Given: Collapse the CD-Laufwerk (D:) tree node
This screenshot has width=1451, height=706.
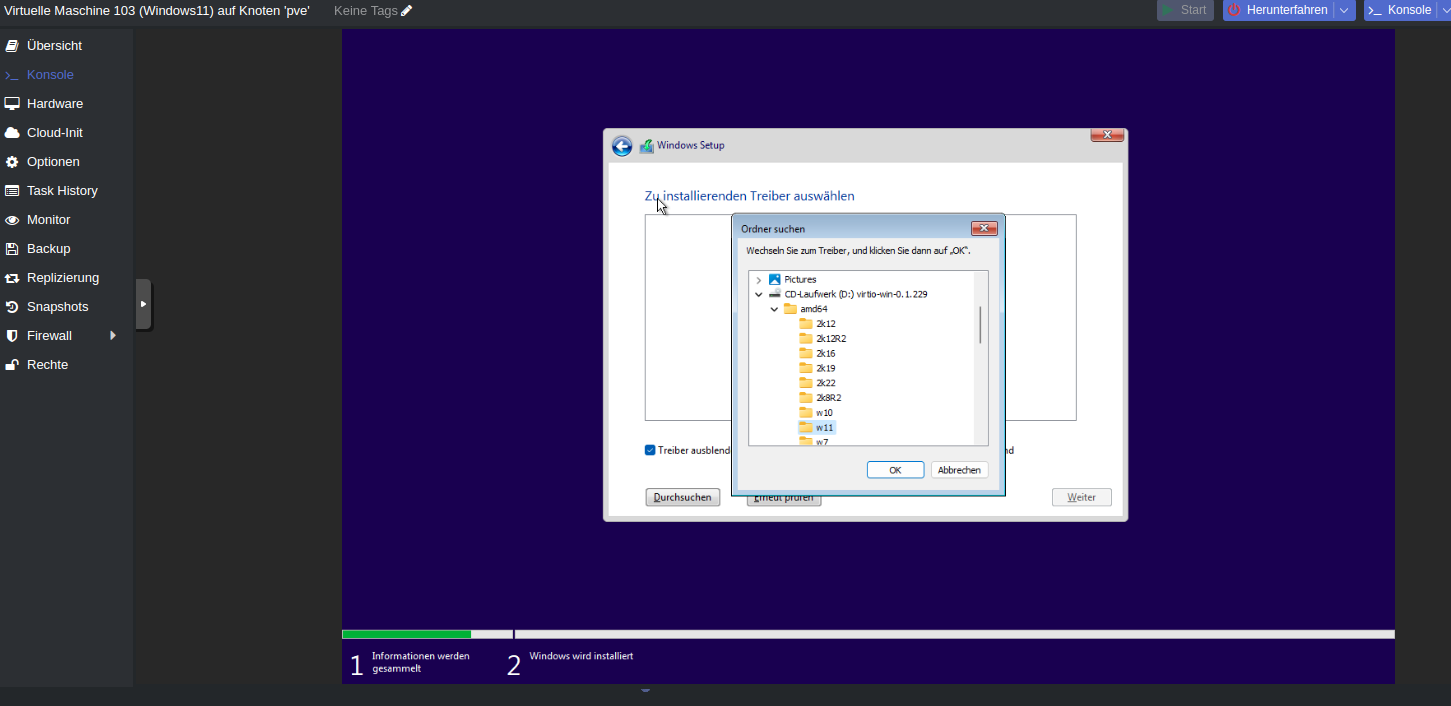Looking at the screenshot, I should pyautogui.click(x=759, y=295).
